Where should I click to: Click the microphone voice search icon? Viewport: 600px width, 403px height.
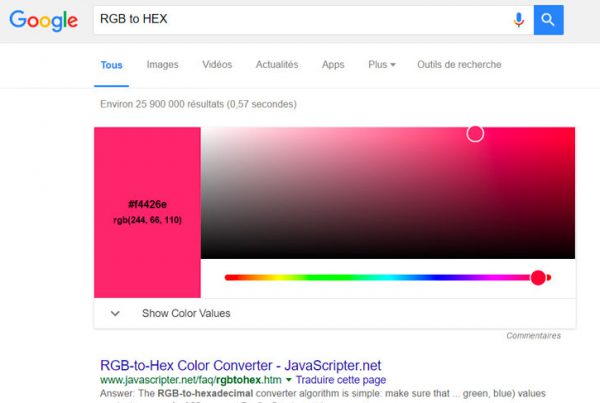[518, 20]
